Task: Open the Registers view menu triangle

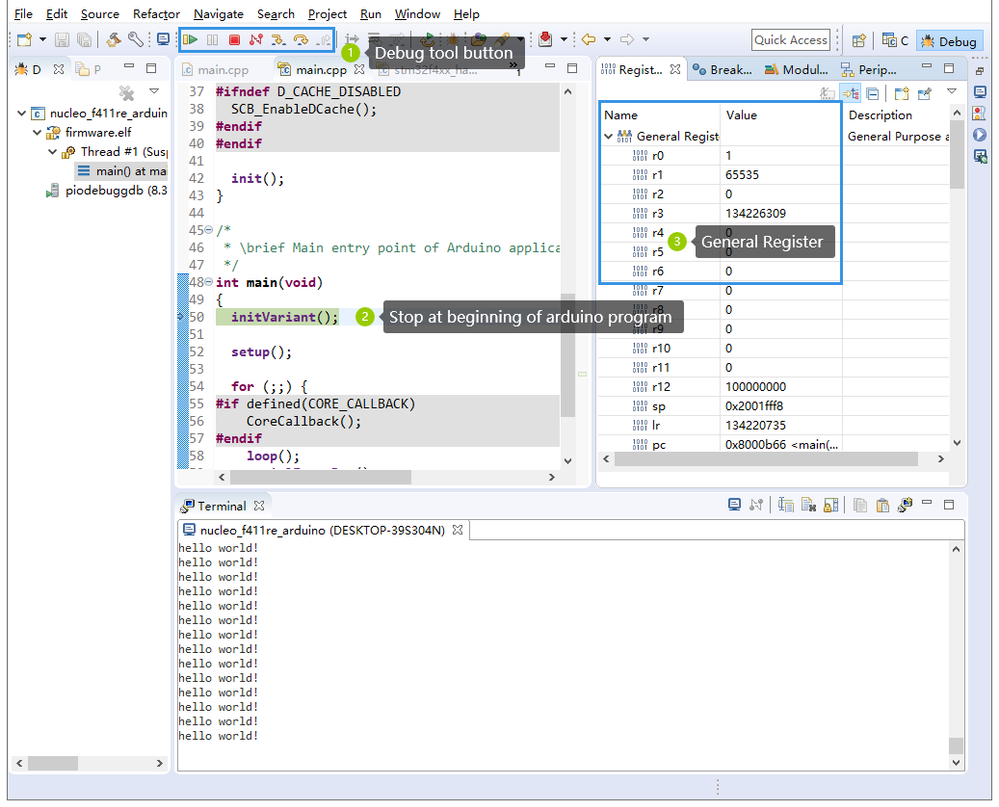Action: (952, 92)
